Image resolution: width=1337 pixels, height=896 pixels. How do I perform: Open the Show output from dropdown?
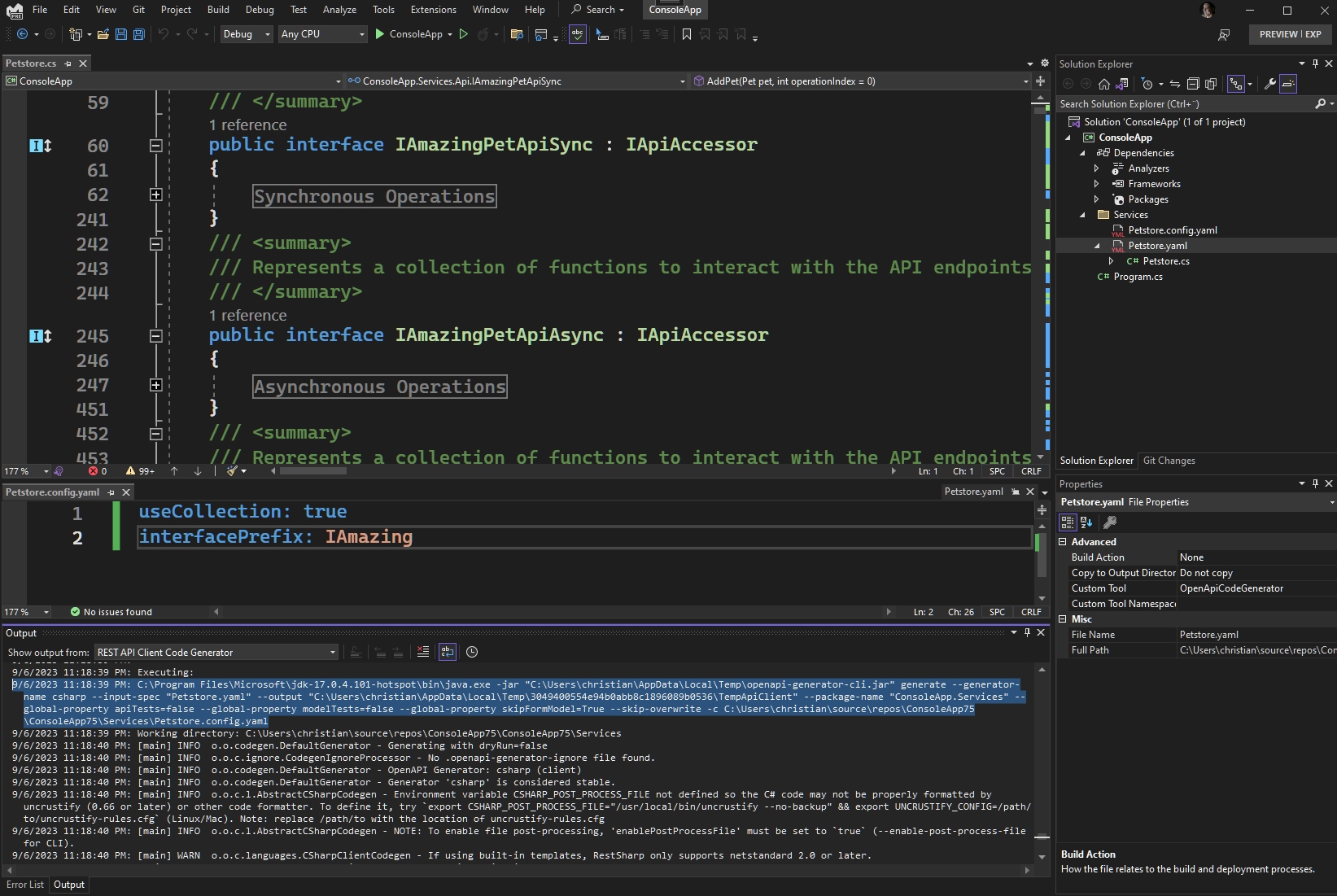pos(330,652)
